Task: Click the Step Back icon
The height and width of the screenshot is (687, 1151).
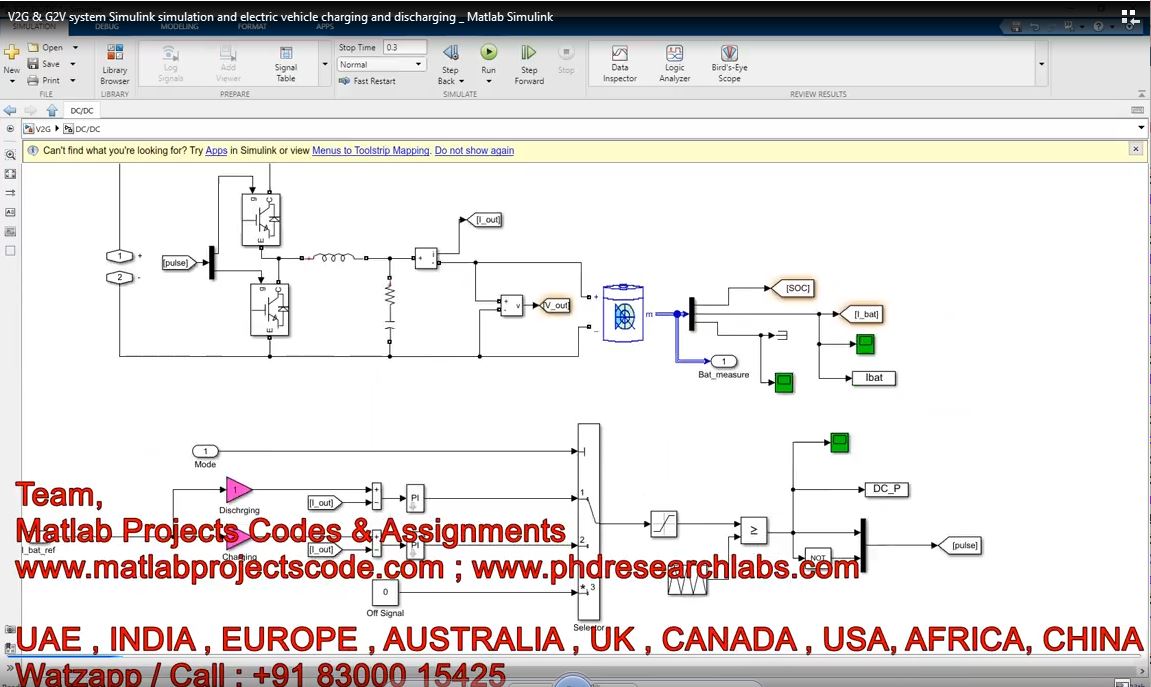Action: [451, 53]
